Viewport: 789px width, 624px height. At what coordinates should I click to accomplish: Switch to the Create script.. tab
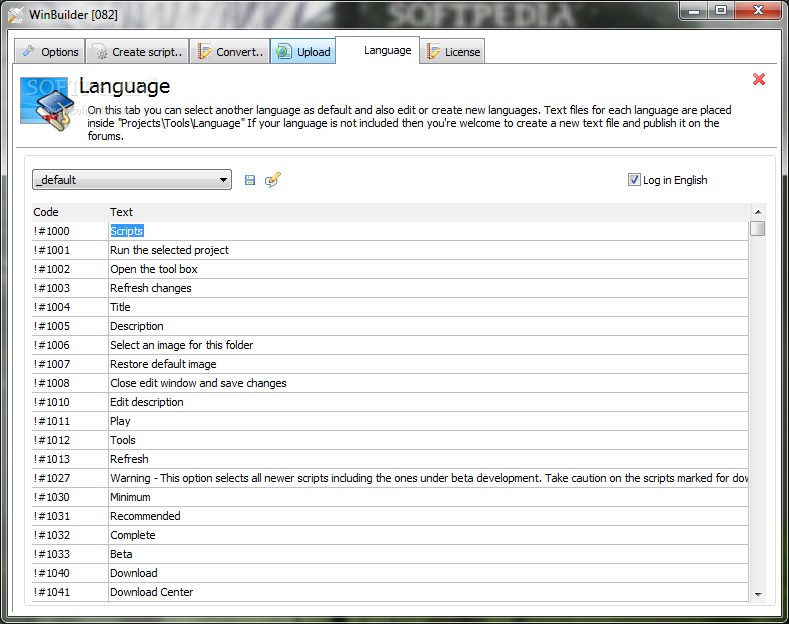coord(137,52)
